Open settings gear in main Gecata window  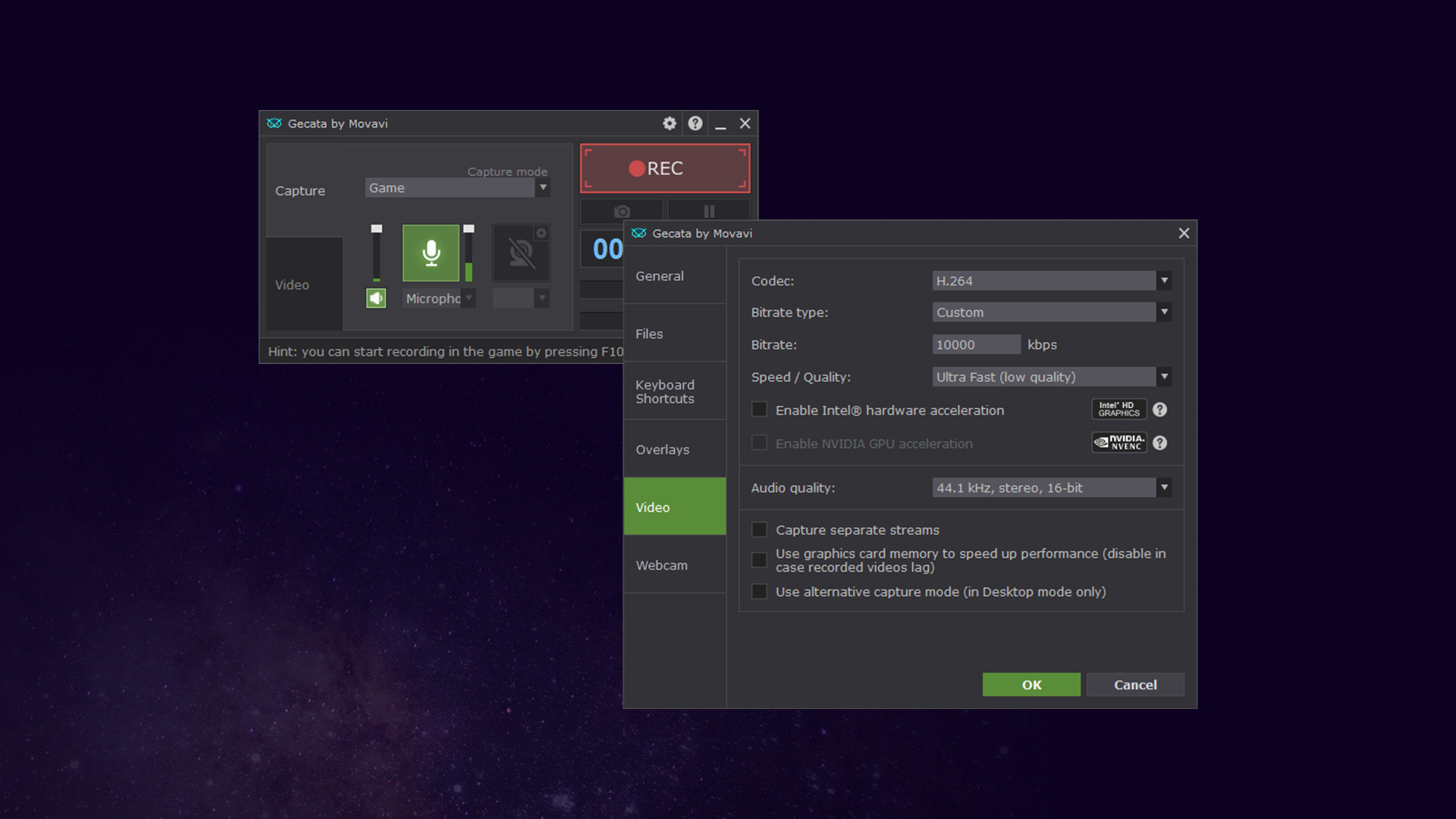(x=669, y=124)
